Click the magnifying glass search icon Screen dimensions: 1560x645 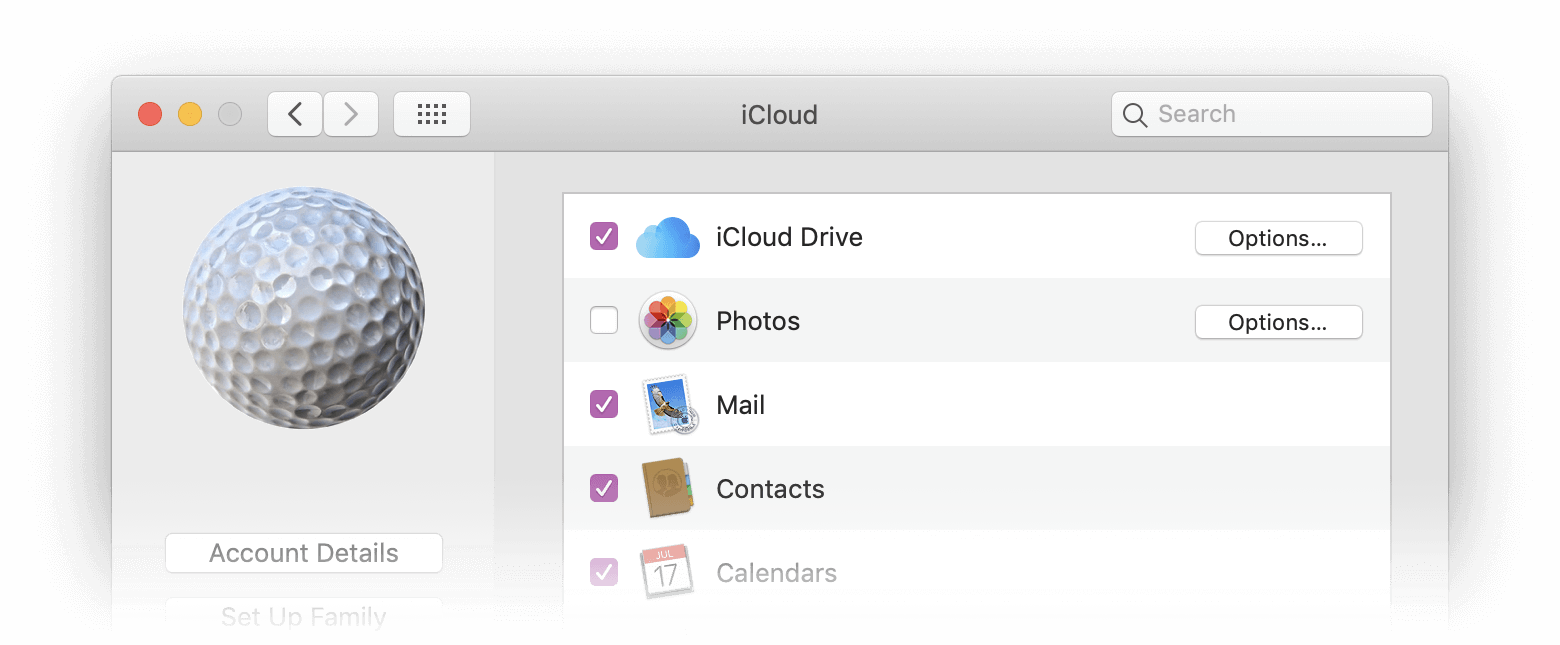tap(1135, 115)
